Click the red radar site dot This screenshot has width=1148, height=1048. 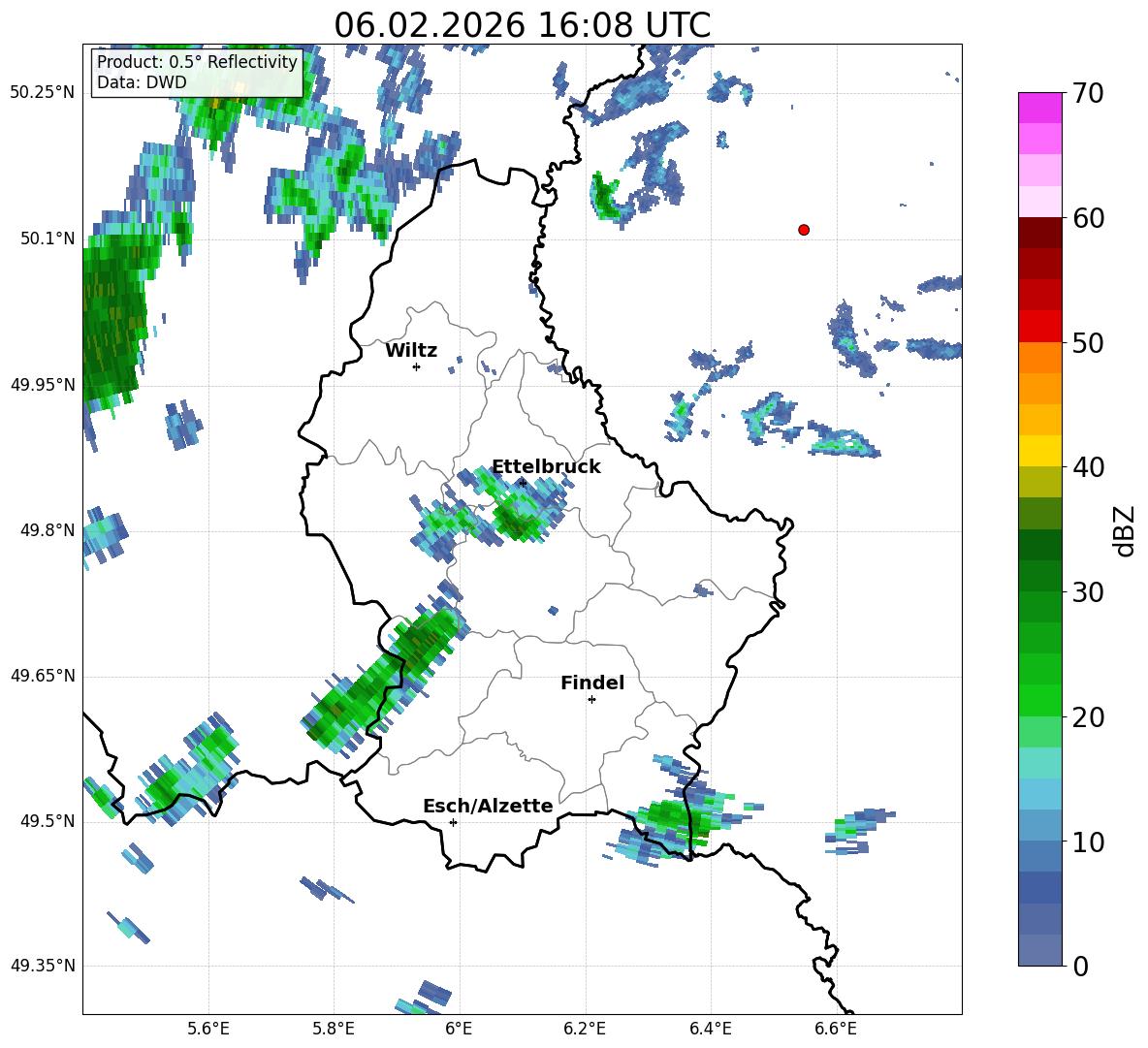tap(804, 230)
